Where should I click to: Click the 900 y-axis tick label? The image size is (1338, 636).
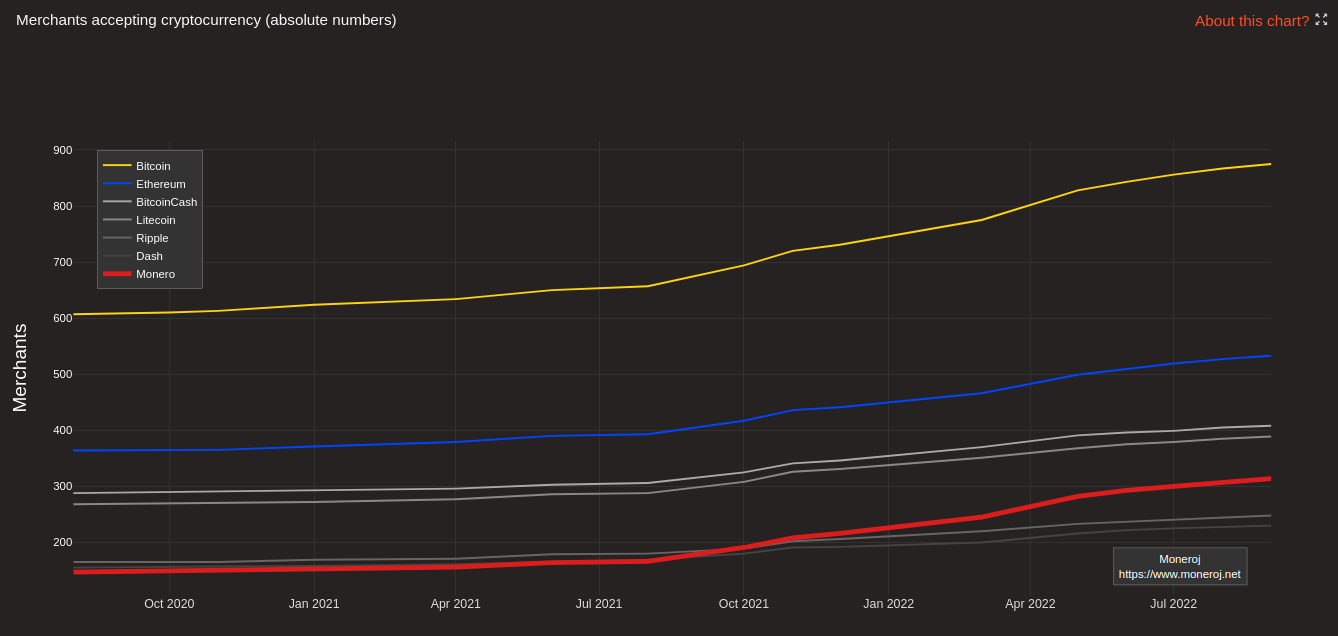(x=63, y=150)
